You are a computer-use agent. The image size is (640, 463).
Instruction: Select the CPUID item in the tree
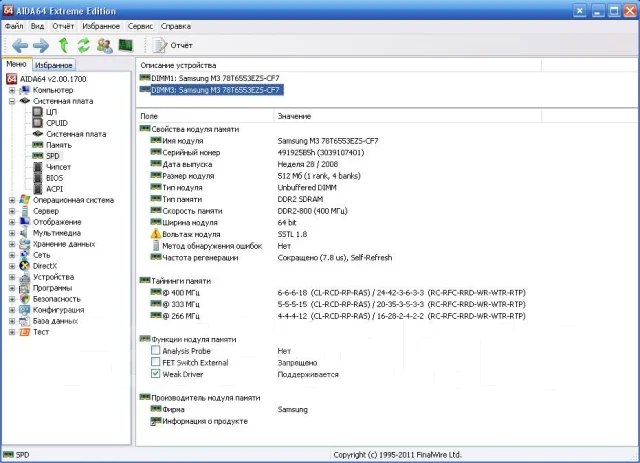point(57,123)
